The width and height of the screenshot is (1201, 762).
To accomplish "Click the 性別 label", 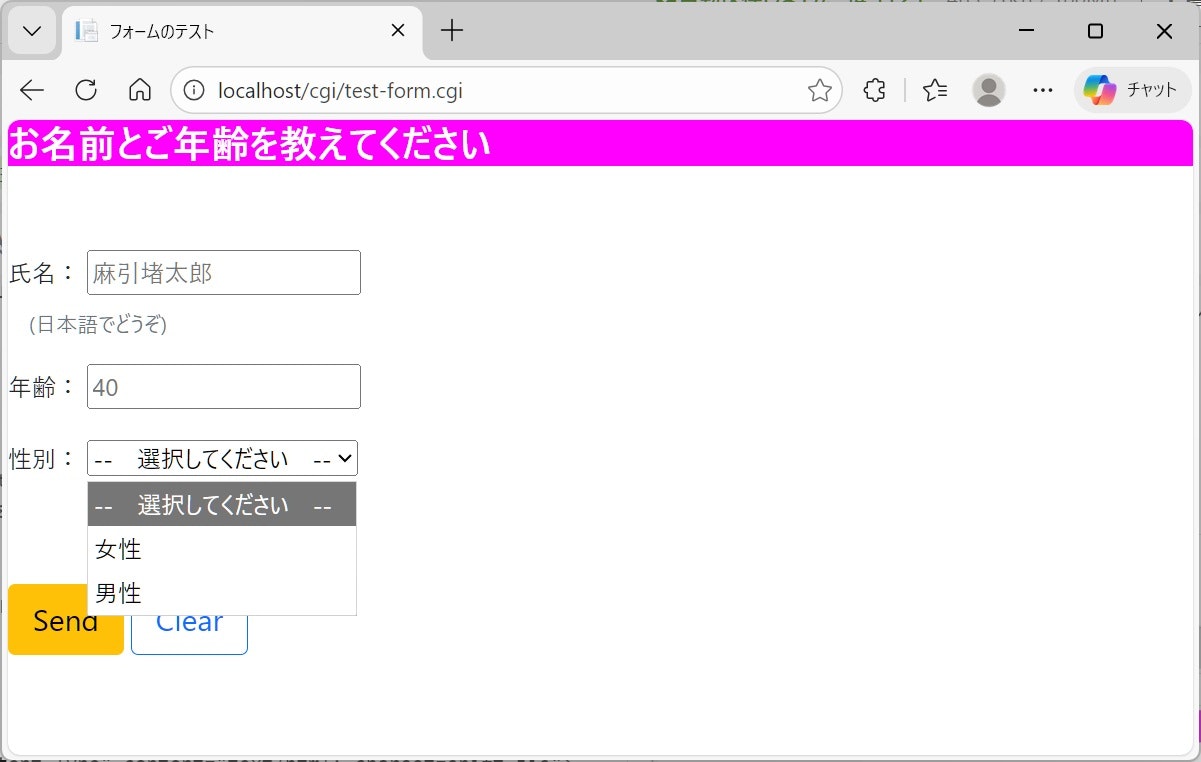I will point(41,459).
